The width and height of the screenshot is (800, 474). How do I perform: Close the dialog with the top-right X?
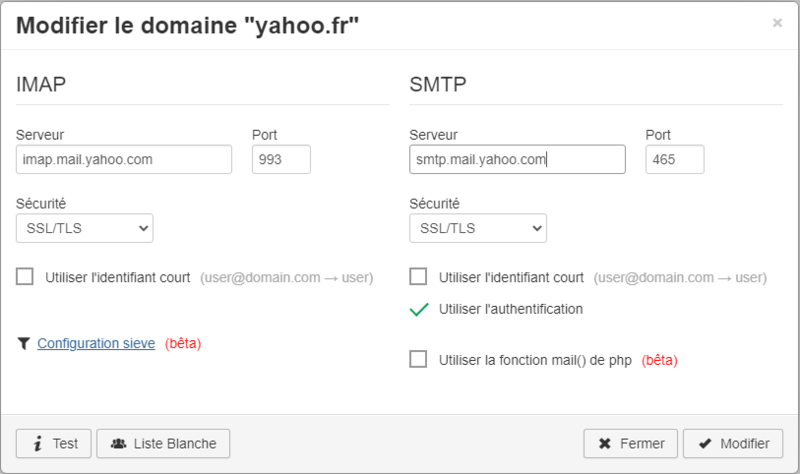coord(777,23)
